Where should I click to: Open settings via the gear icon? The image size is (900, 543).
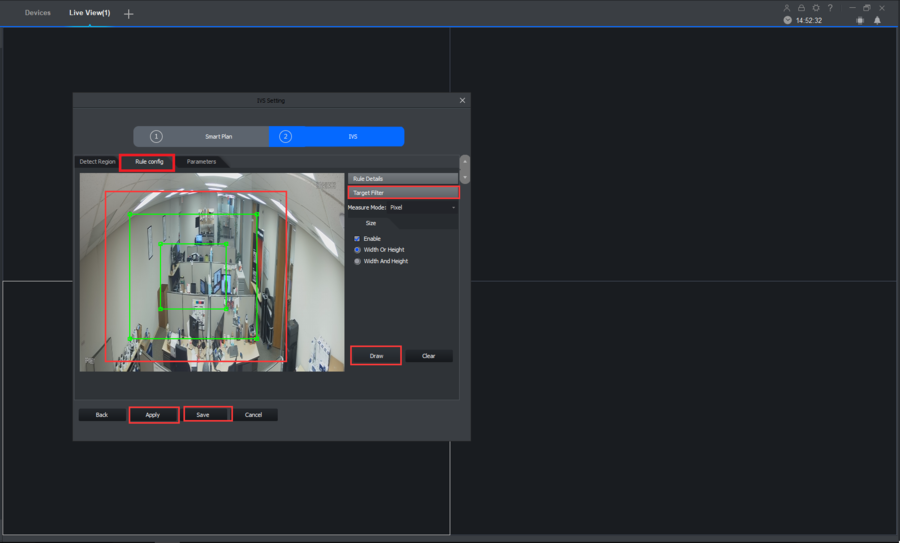pyautogui.click(x=816, y=8)
